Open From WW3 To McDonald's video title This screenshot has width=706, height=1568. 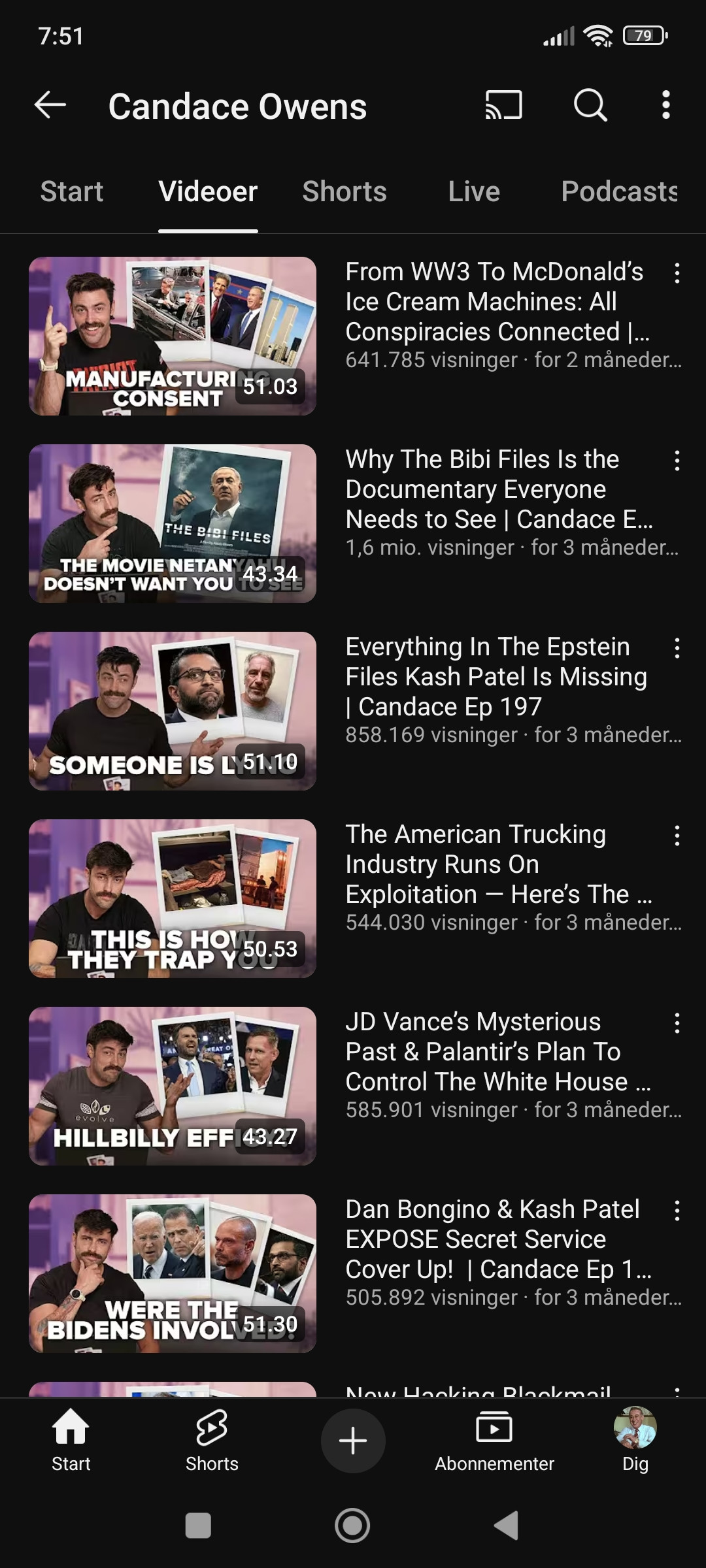(x=497, y=302)
